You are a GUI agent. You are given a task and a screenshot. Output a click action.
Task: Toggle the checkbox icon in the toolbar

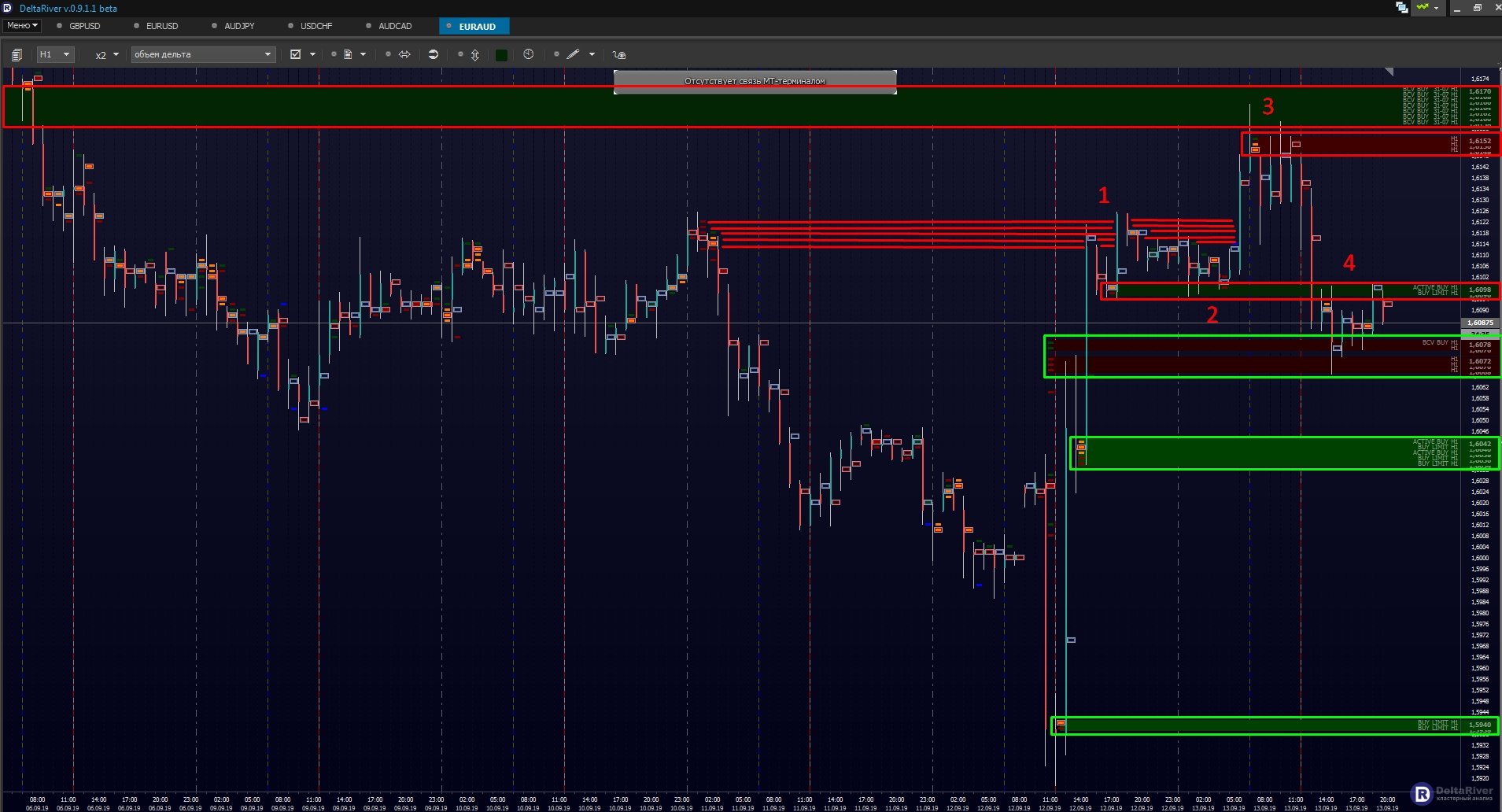click(296, 54)
